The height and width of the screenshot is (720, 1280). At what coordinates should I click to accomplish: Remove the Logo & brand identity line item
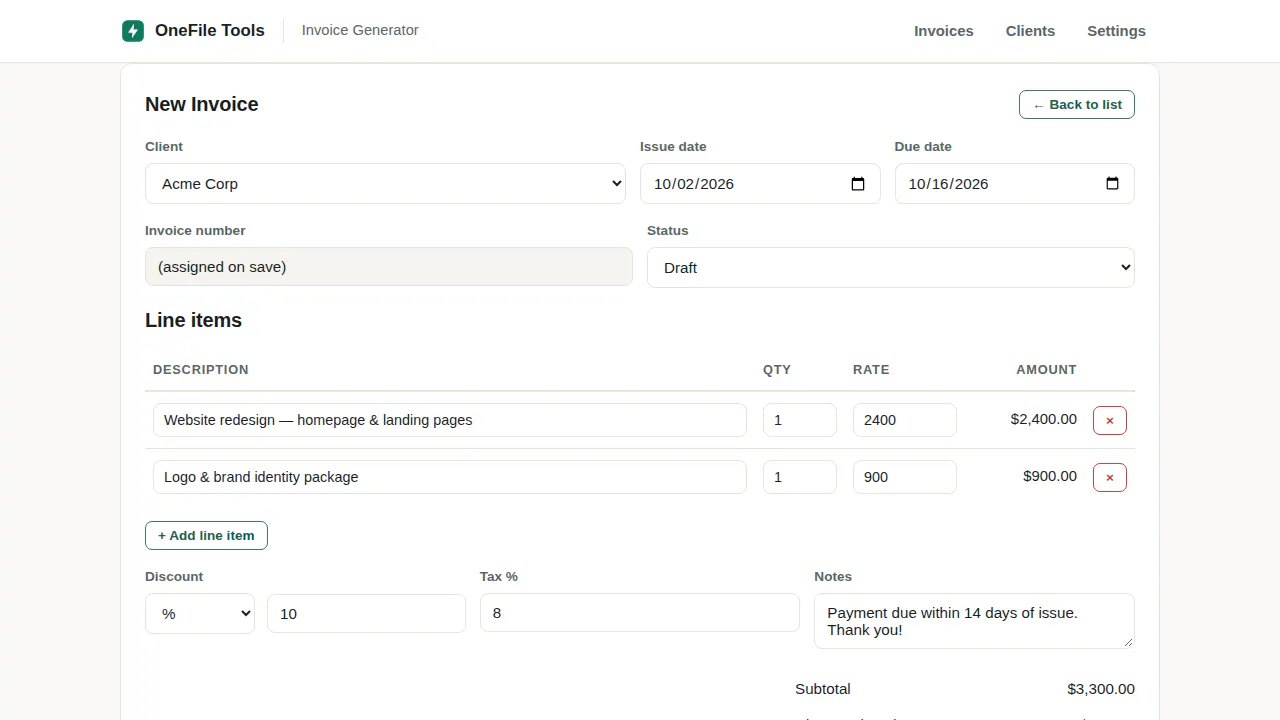1110,478
